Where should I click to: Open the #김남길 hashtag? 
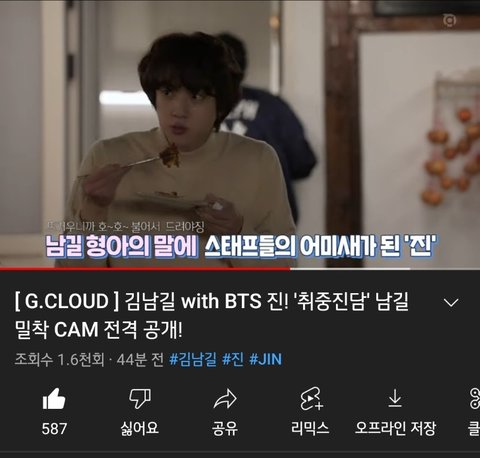[193, 359]
